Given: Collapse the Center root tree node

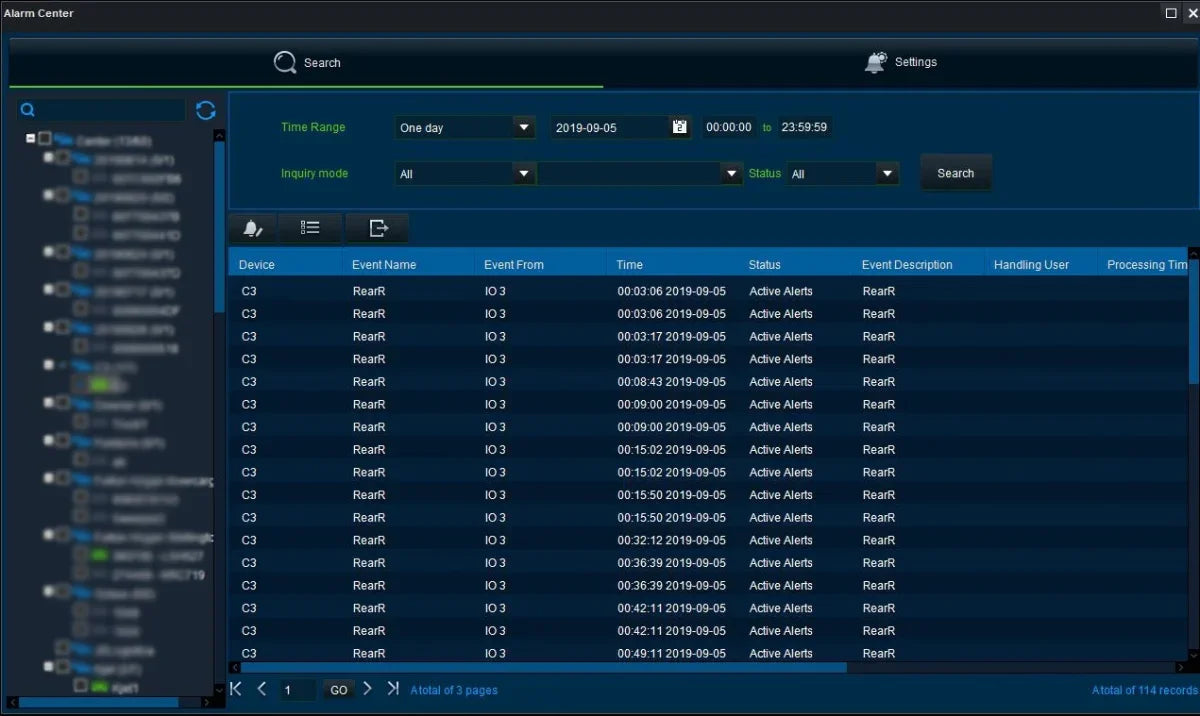Looking at the screenshot, I should click(x=31, y=139).
